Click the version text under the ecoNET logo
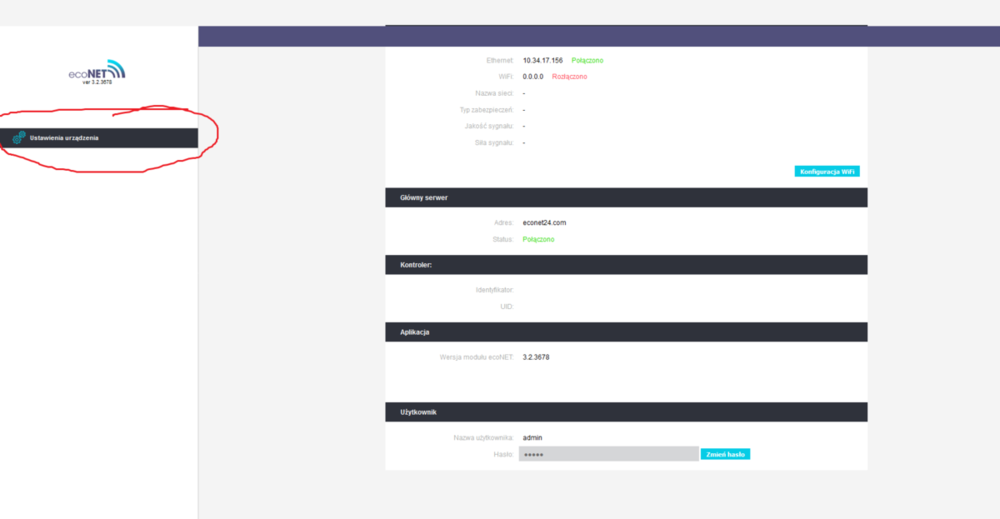1000x519 pixels. 97,83
